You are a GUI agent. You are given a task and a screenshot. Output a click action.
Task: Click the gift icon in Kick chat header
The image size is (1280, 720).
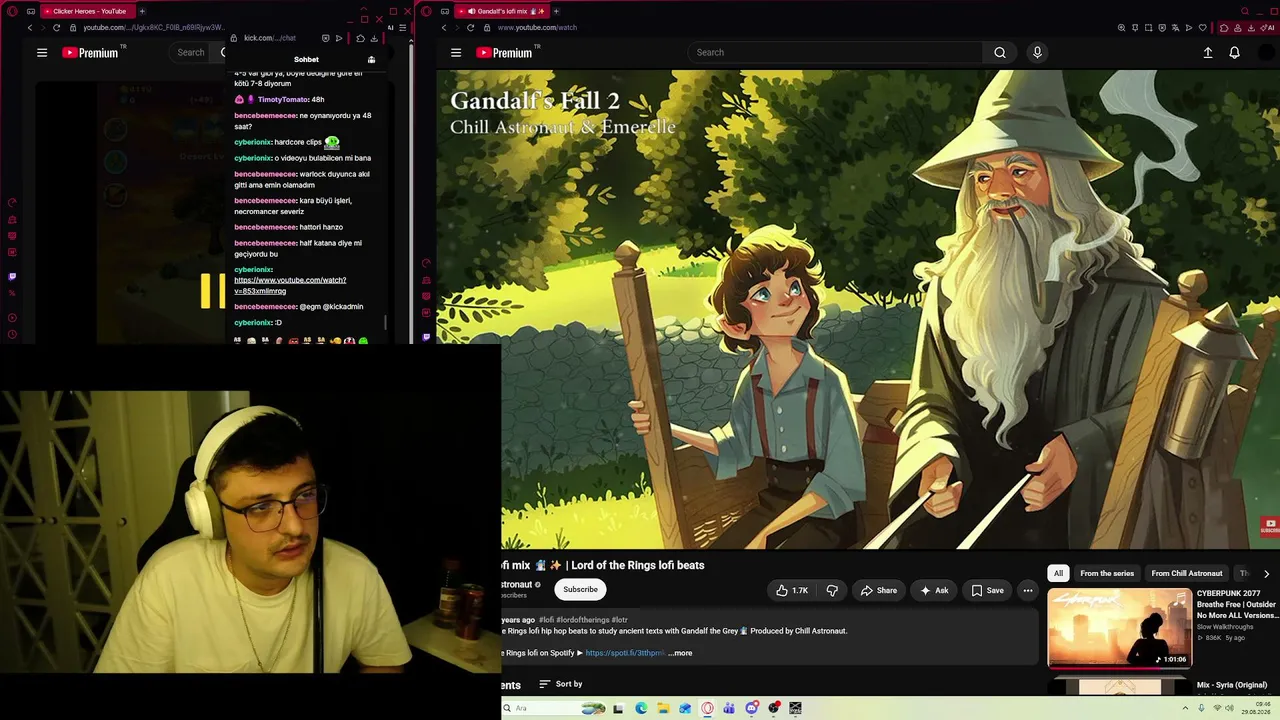[x=371, y=60]
